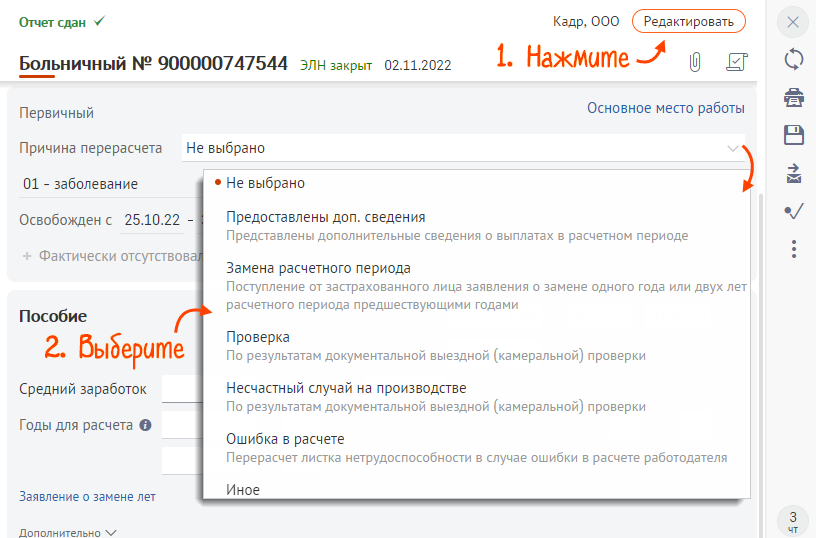Click the document signature icon
Viewport: 816px width, 538px height.
(736, 62)
